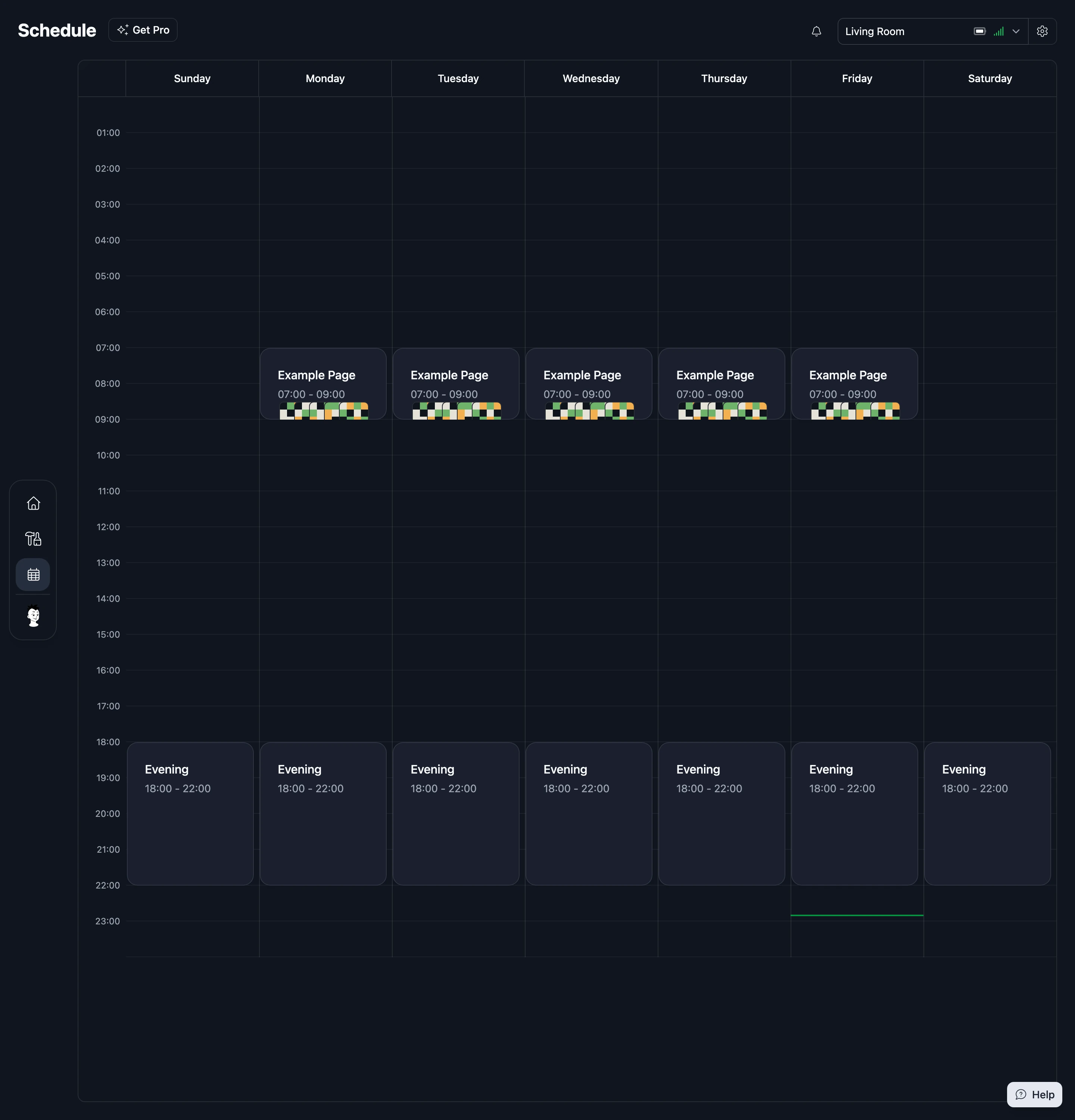Open Wednesday's Evening event
The height and width of the screenshot is (1120, 1075).
(x=589, y=814)
